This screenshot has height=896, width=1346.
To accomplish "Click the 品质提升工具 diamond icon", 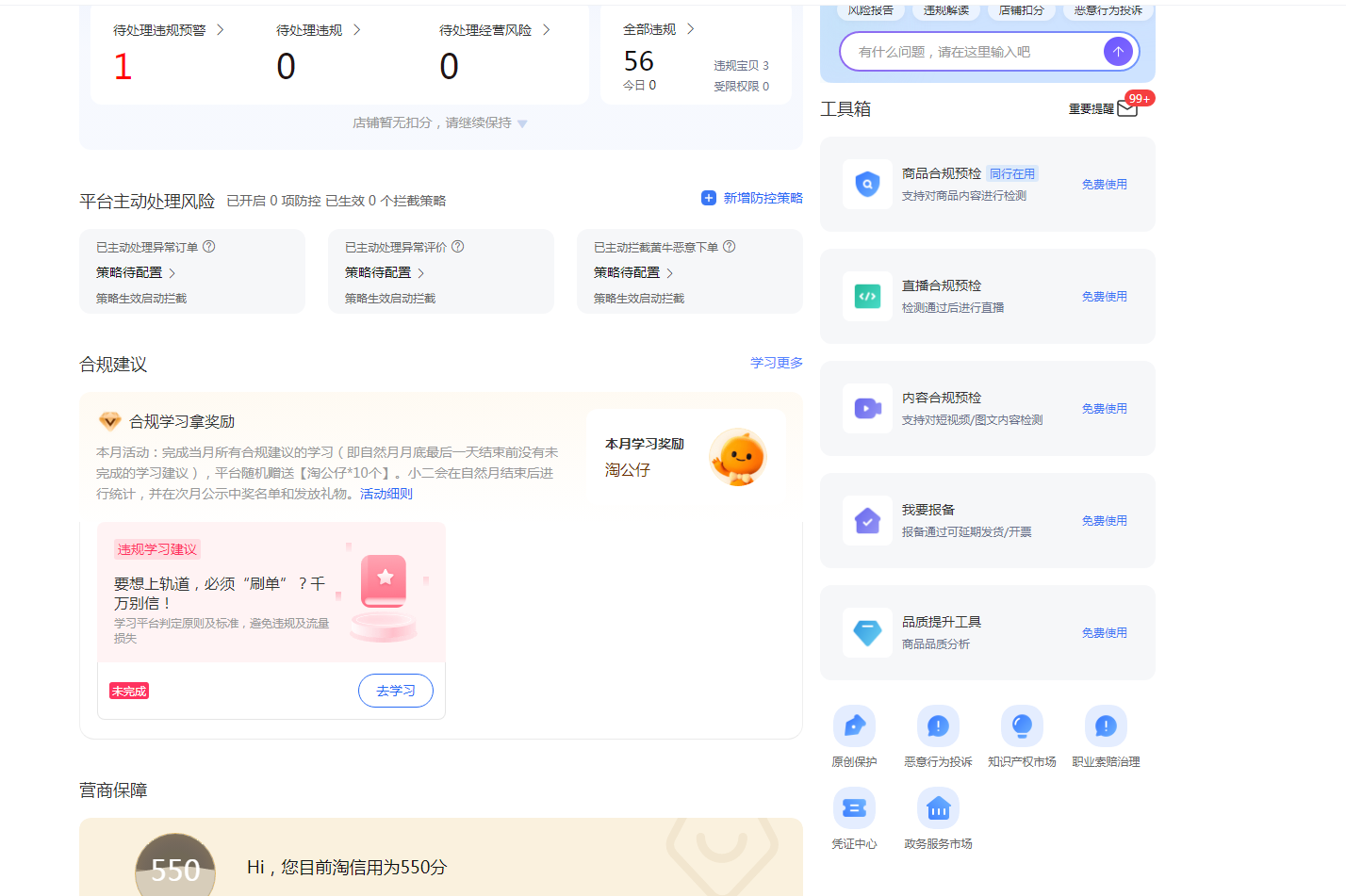I will tap(867, 633).
